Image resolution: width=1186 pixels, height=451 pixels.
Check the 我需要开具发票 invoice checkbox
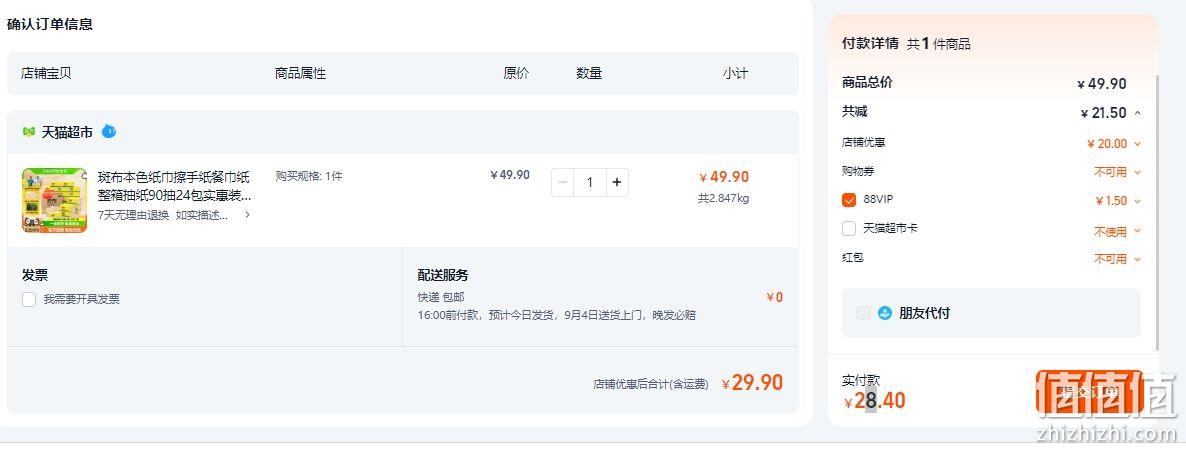coord(29,299)
